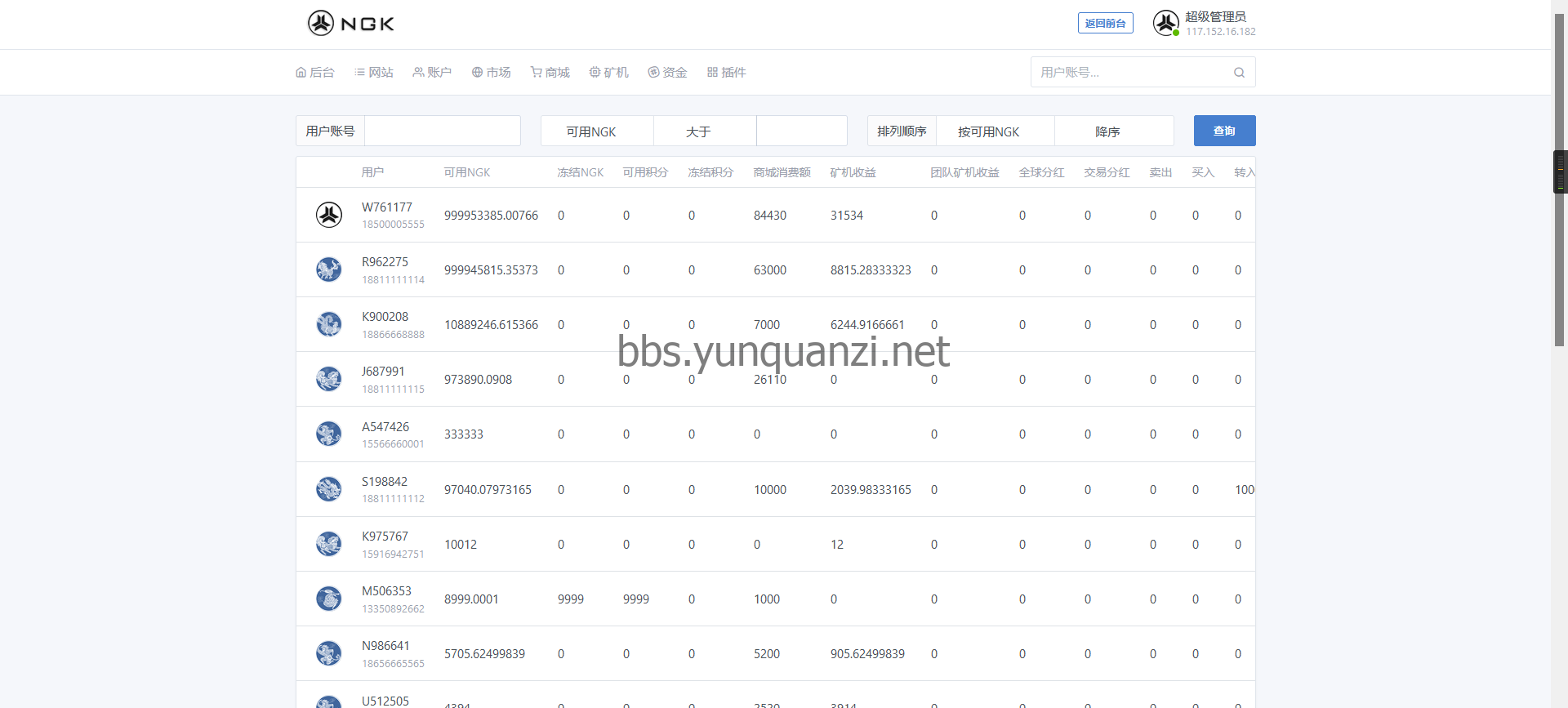Image resolution: width=1568 pixels, height=708 pixels.
Task: Open the 矿机 miner menu
Action: tap(609, 73)
